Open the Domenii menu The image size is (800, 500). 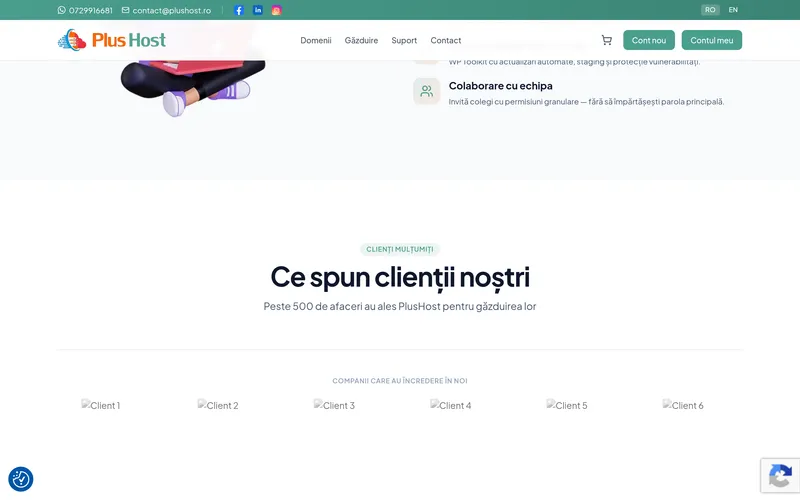click(316, 40)
